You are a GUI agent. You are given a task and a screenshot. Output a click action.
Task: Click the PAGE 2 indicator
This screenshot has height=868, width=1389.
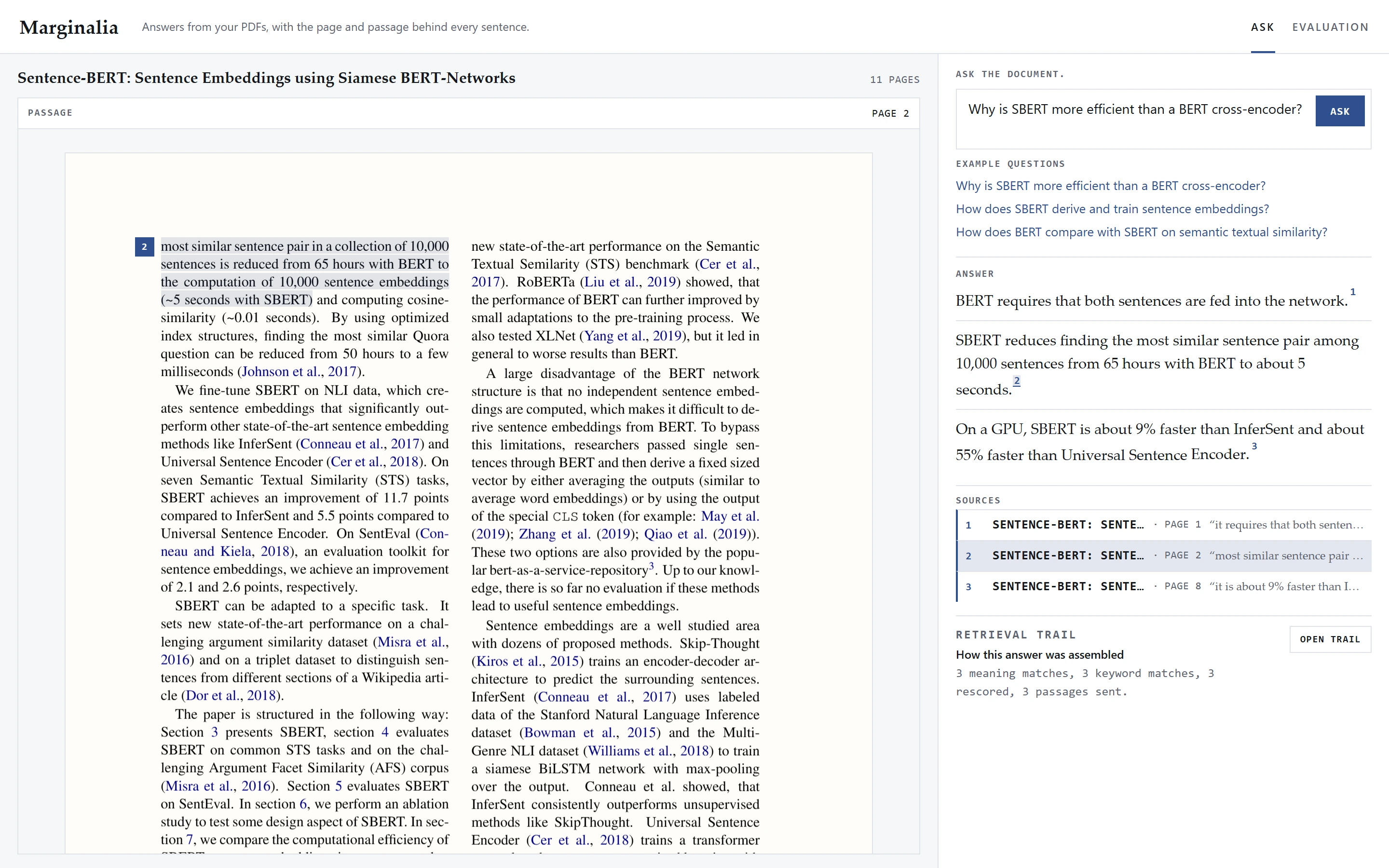(x=890, y=113)
